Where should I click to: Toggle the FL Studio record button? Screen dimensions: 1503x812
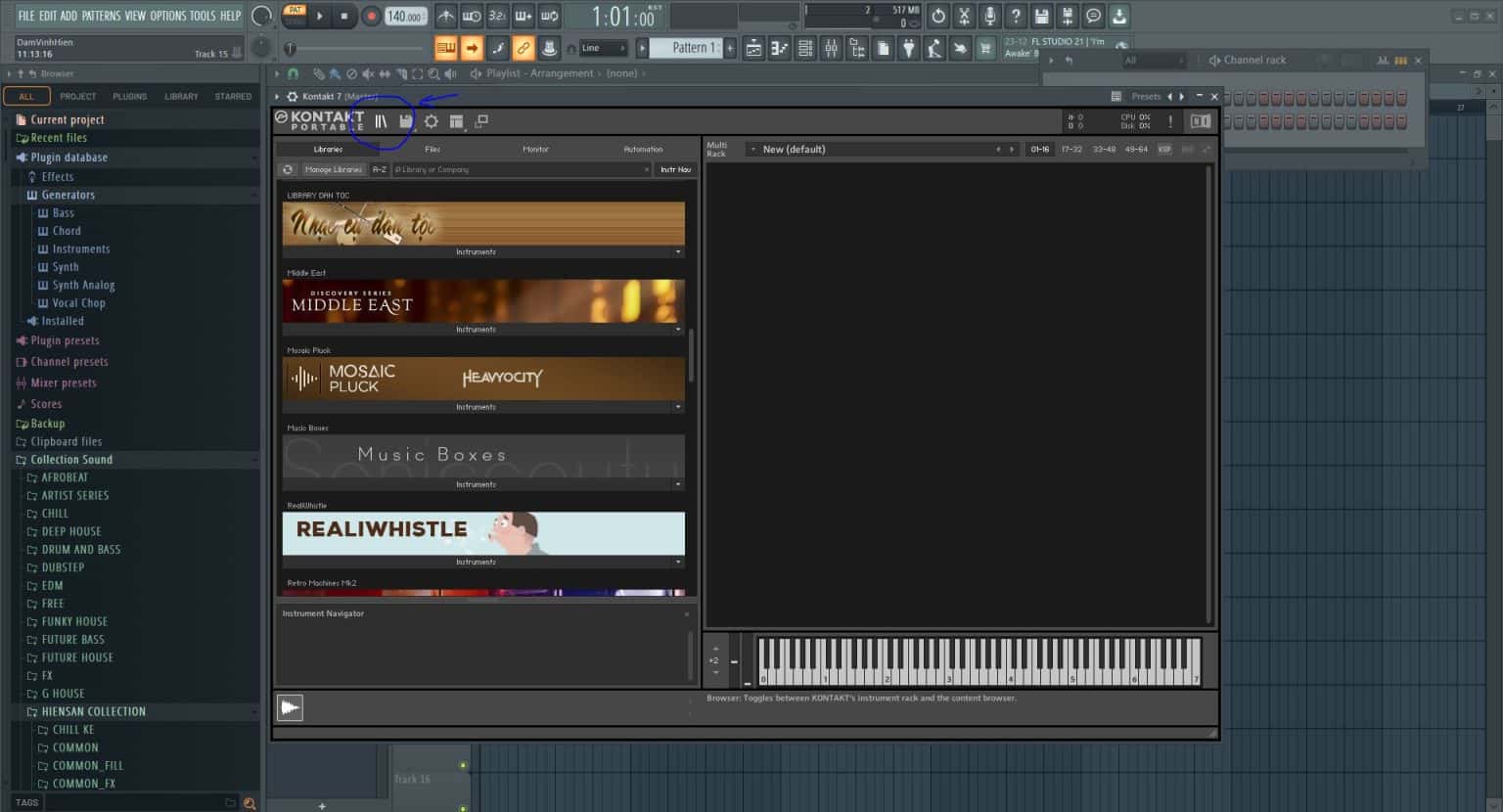pyautogui.click(x=371, y=16)
